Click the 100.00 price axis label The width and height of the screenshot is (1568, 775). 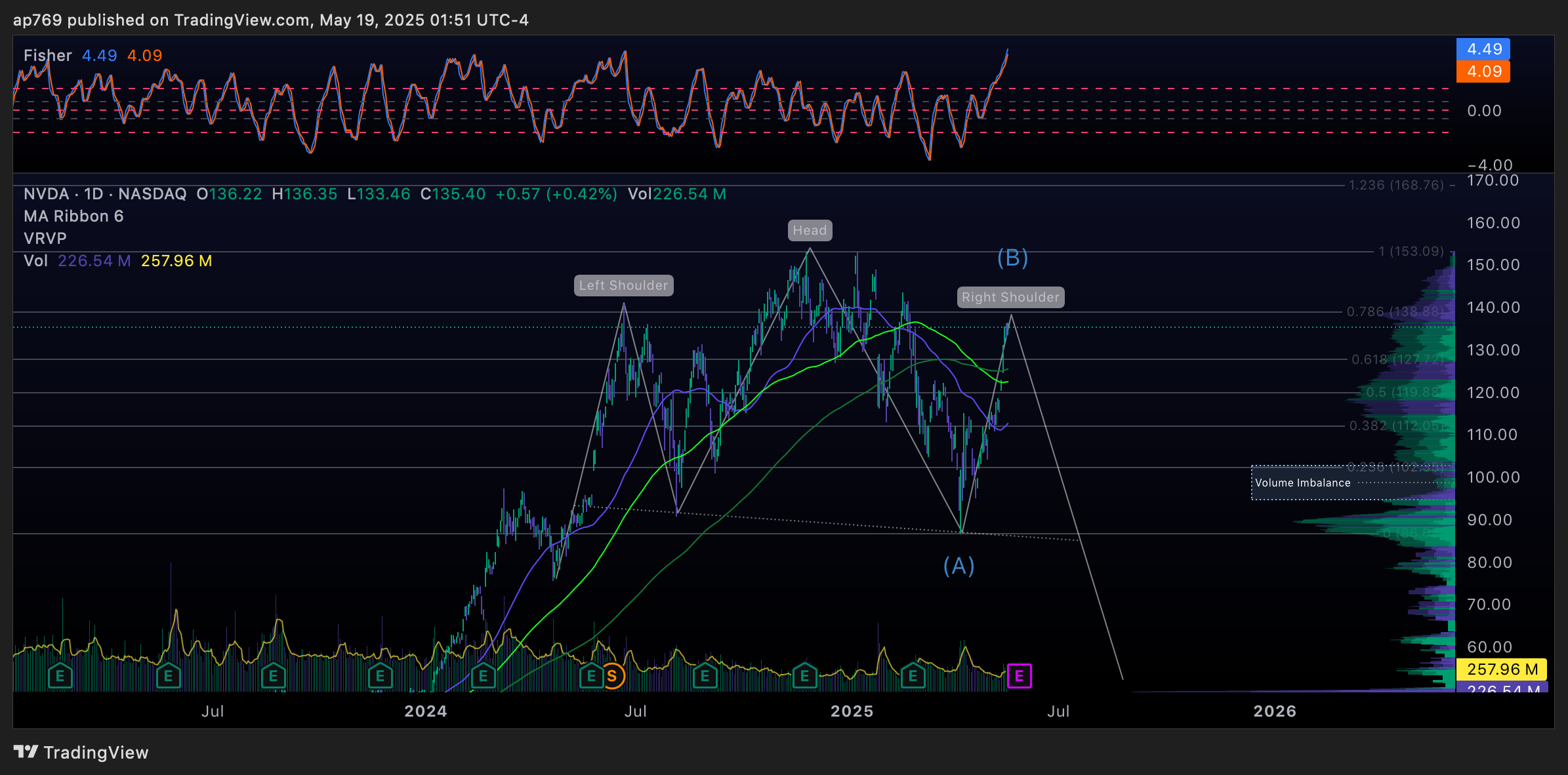(x=1493, y=477)
